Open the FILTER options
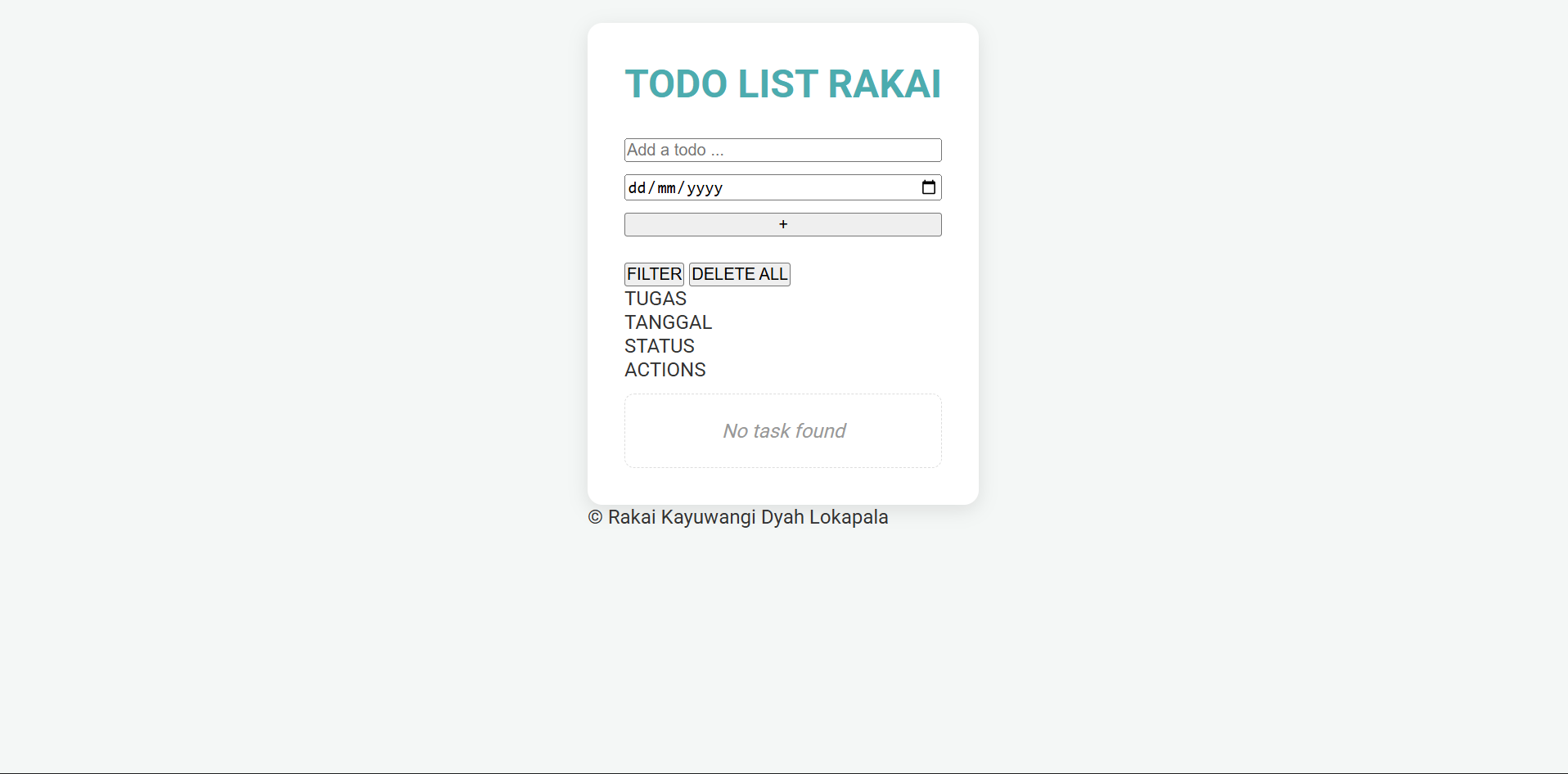1568x774 pixels. coord(654,274)
